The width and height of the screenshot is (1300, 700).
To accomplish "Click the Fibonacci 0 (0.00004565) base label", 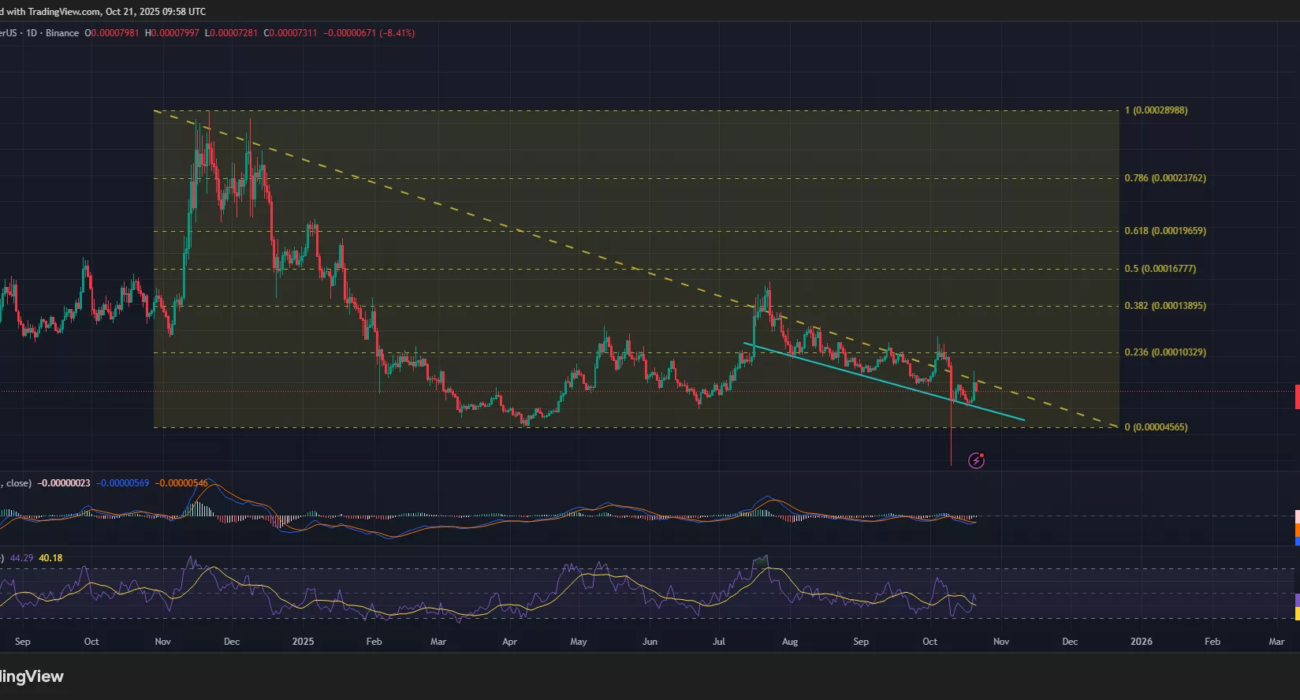I will (1156, 427).
